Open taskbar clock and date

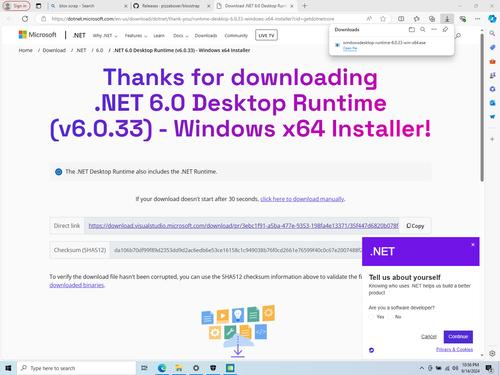coord(471,368)
